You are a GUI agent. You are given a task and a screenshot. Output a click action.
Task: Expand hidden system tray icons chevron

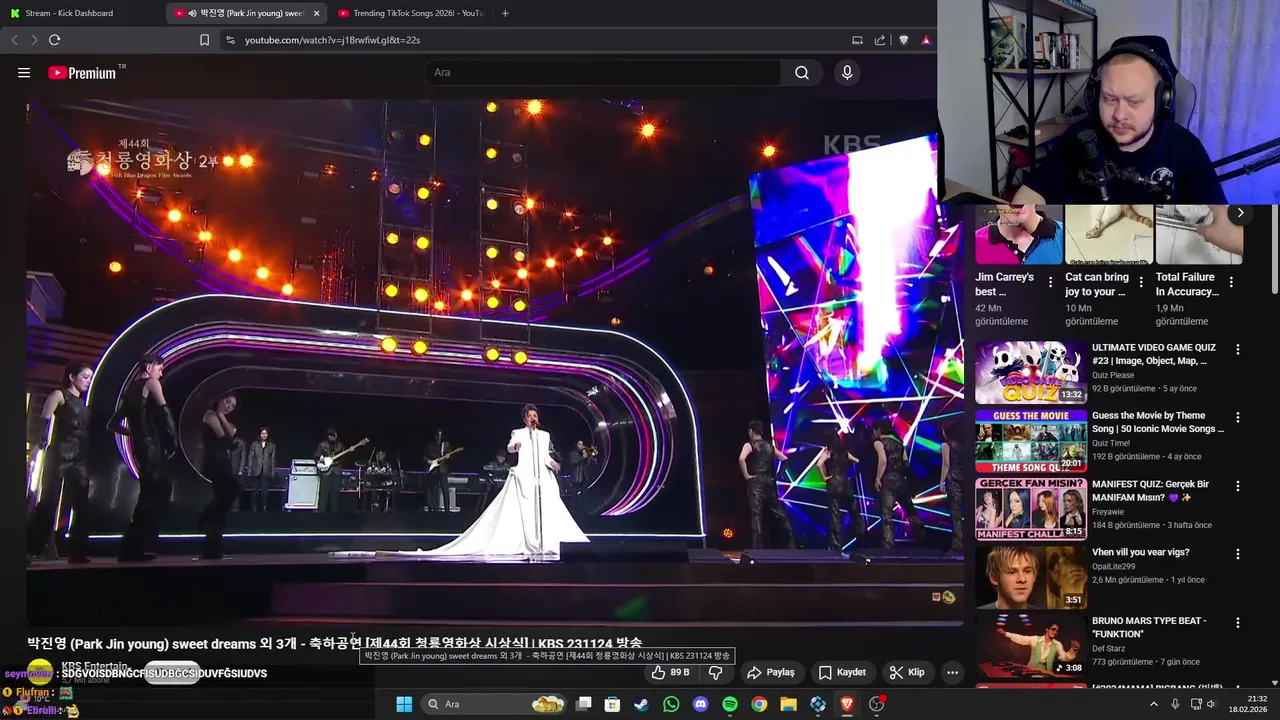click(1153, 704)
